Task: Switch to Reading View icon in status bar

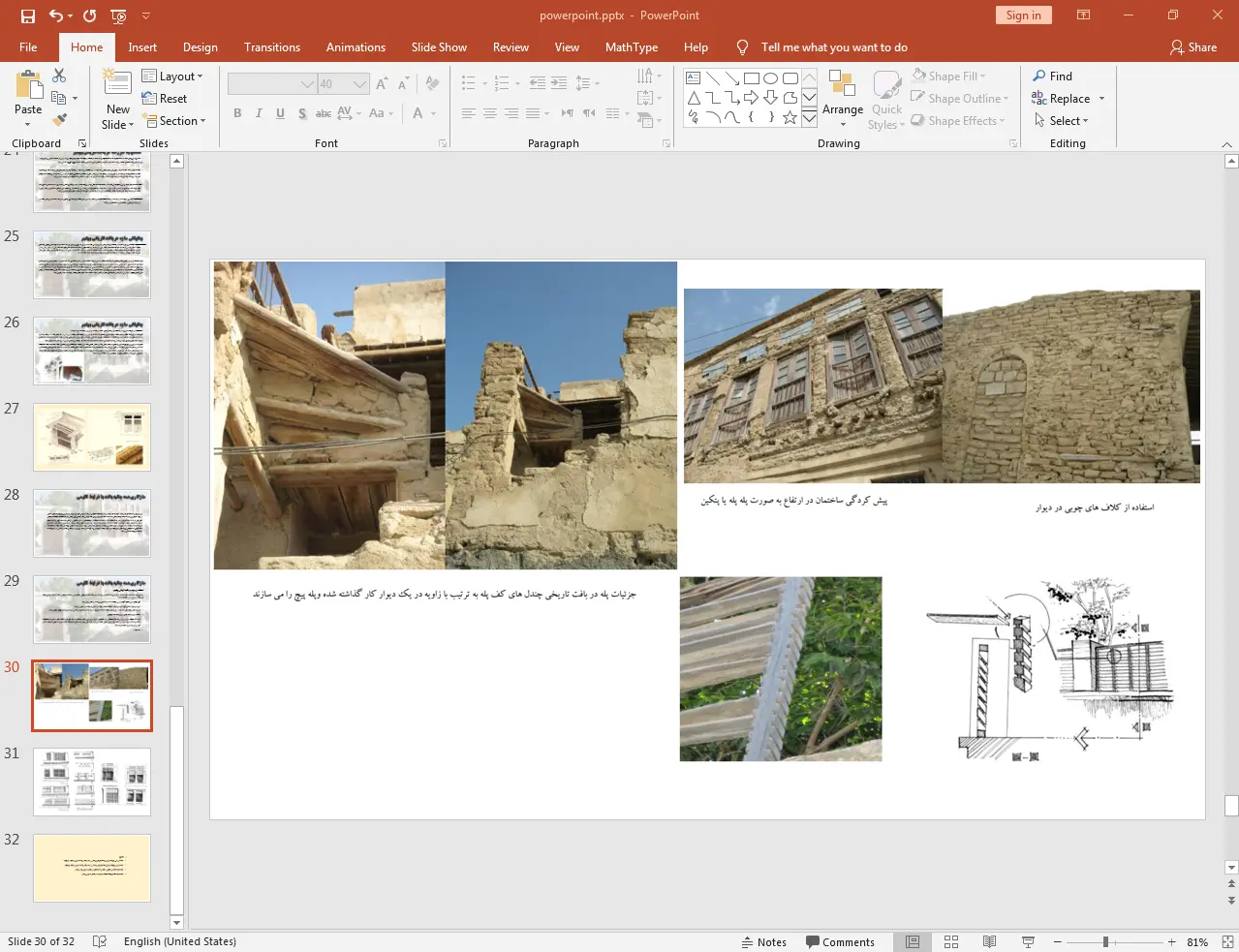Action: [x=989, y=941]
